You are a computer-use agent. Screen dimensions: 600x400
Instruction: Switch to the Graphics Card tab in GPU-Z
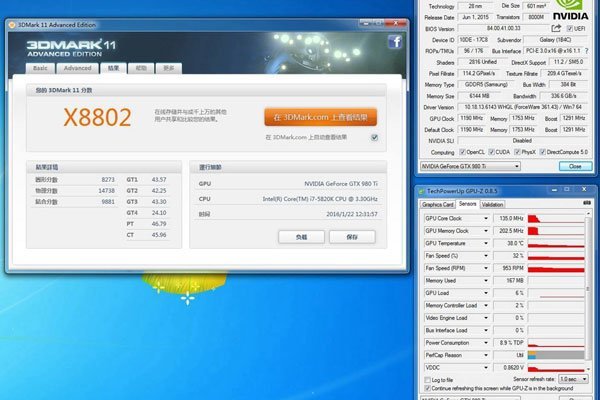pos(437,204)
